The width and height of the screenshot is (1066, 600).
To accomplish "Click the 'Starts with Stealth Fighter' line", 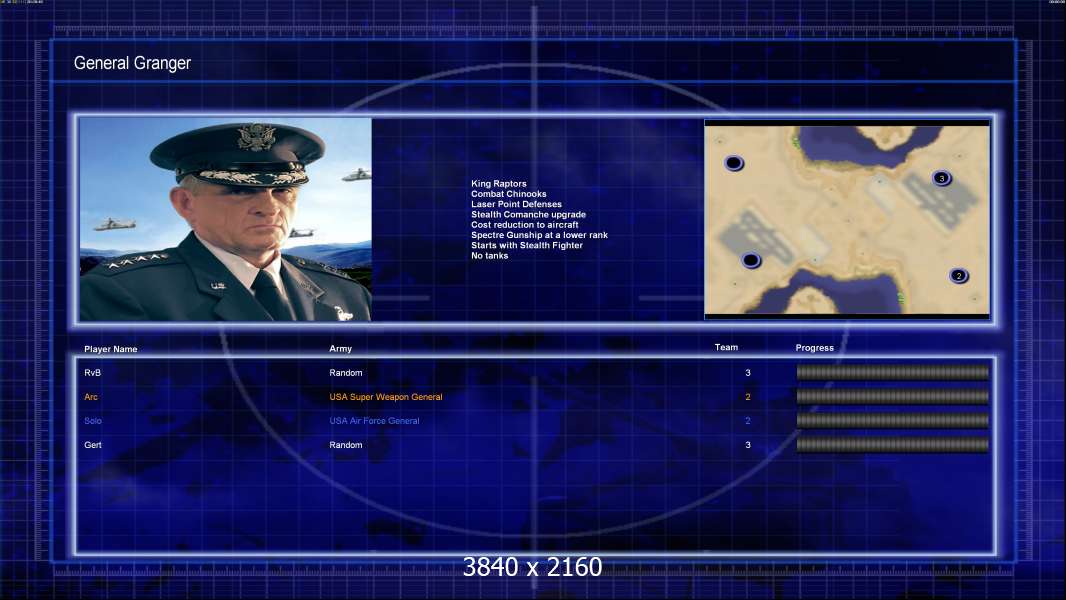I will (527, 245).
